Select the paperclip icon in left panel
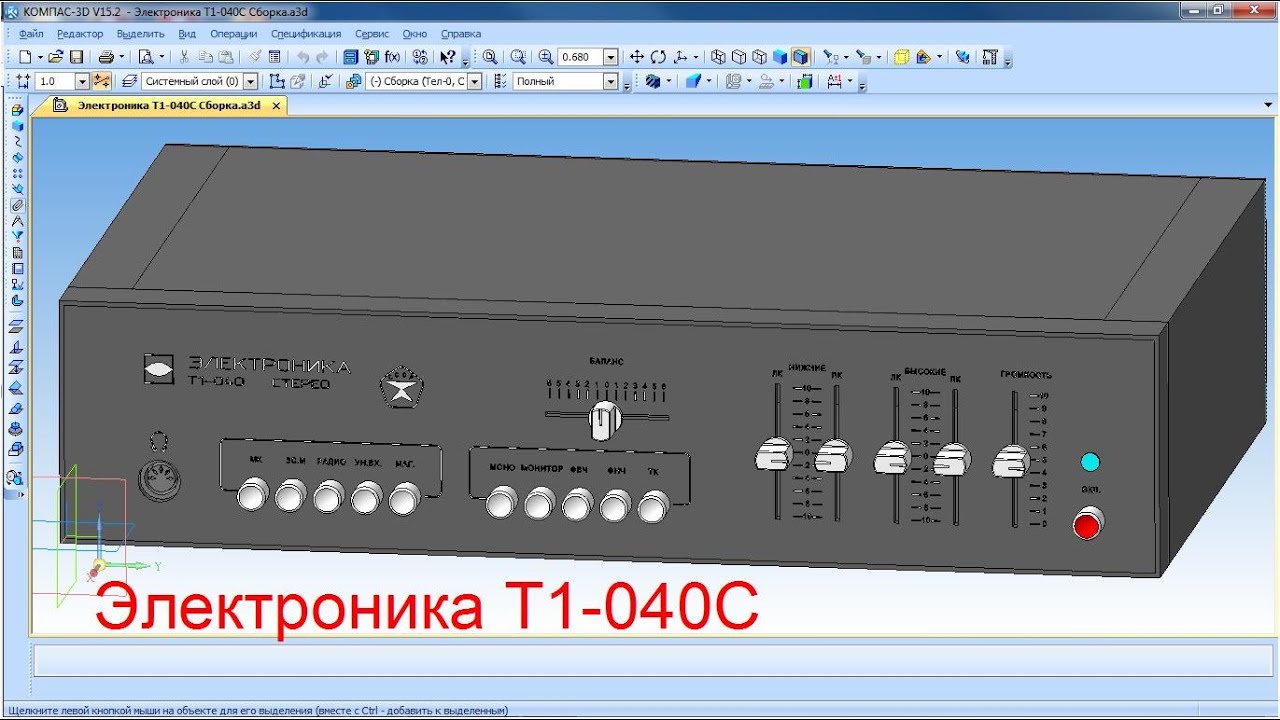The height and width of the screenshot is (720, 1280). coord(17,204)
